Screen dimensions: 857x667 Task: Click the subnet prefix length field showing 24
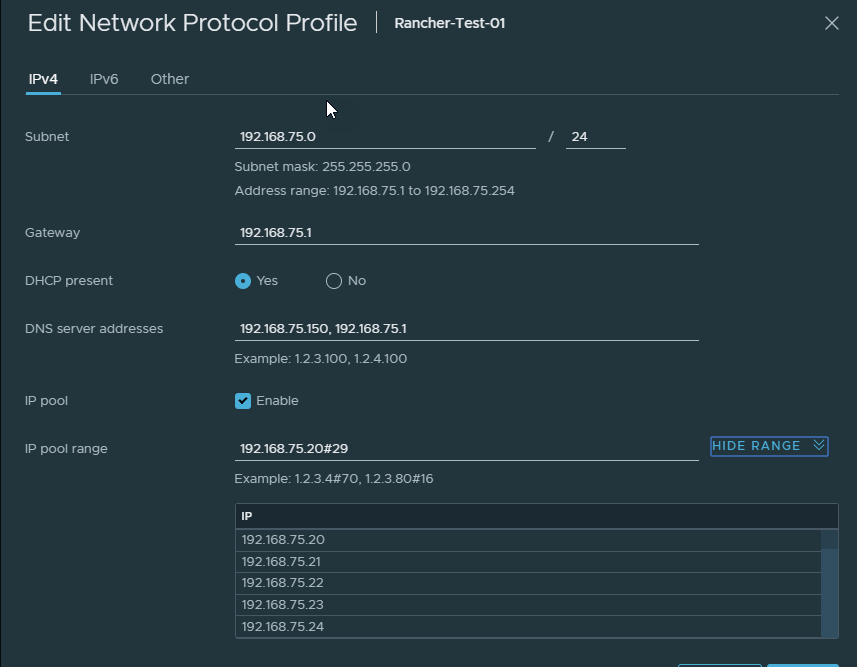pos(595,135)
